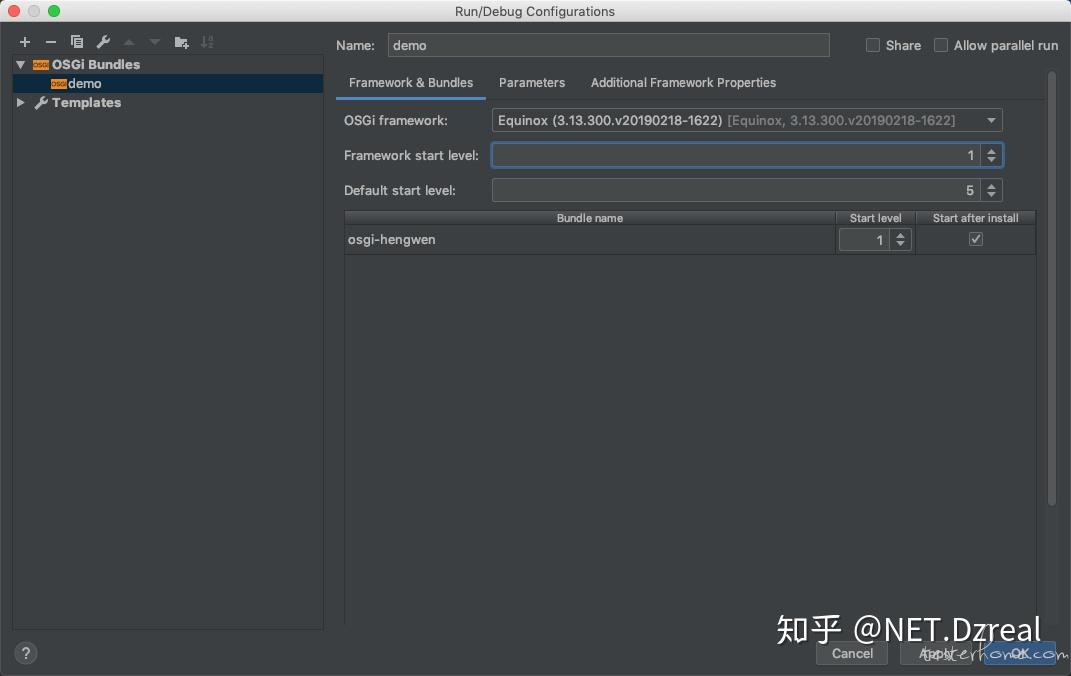The width and height of the screenshot is (1071, 676).
Task: Click the help question mark icon
Action: click(x=25, y=653)
